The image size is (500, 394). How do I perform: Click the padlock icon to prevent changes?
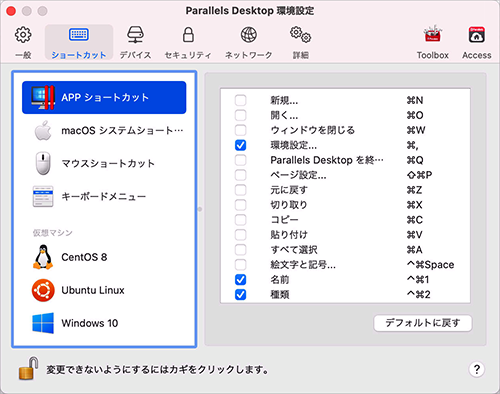coord(28,368)
